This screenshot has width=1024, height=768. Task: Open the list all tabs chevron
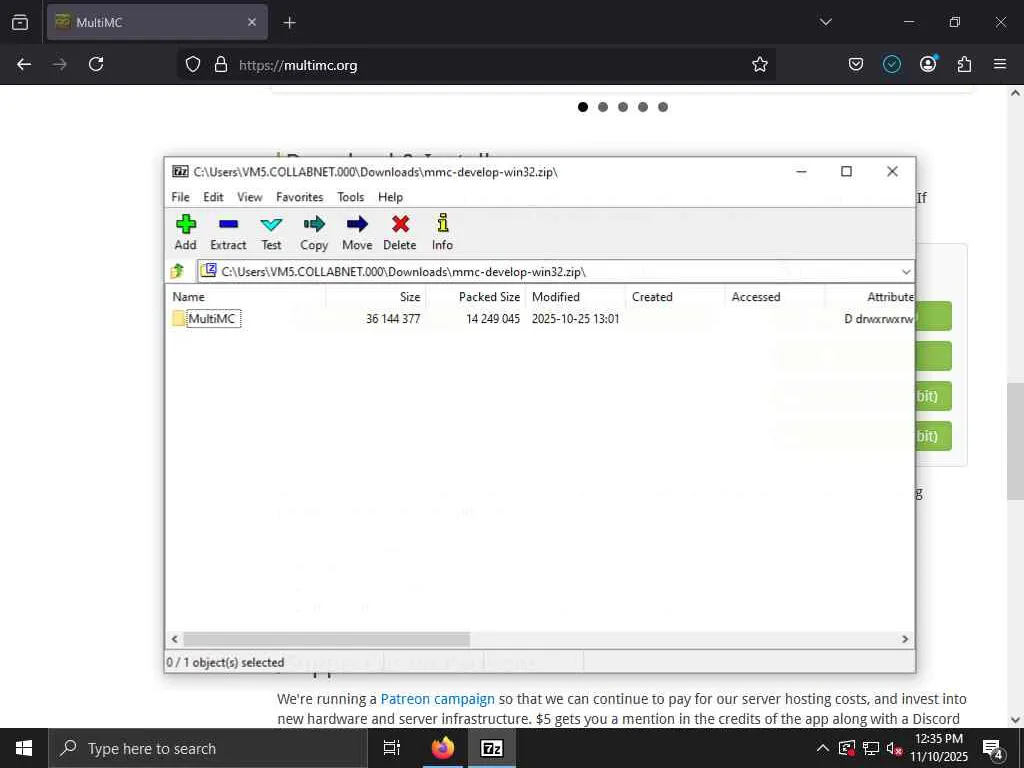pos(825,22)
